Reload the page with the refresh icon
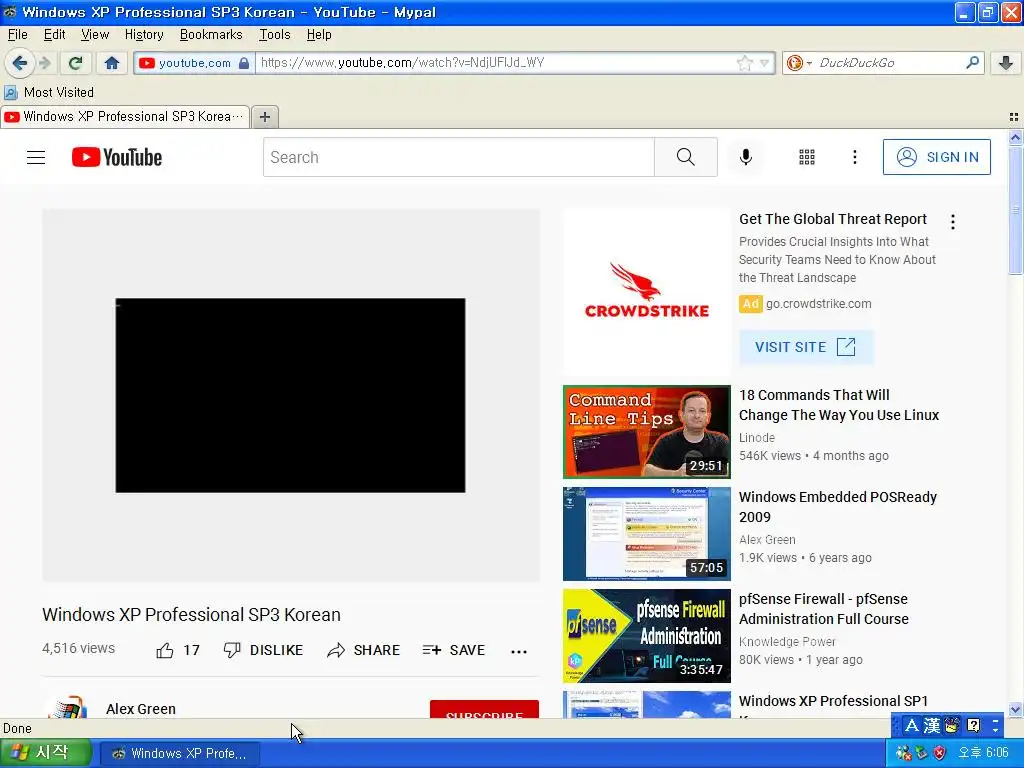The image size is (1024, 768). pos(76,63)
